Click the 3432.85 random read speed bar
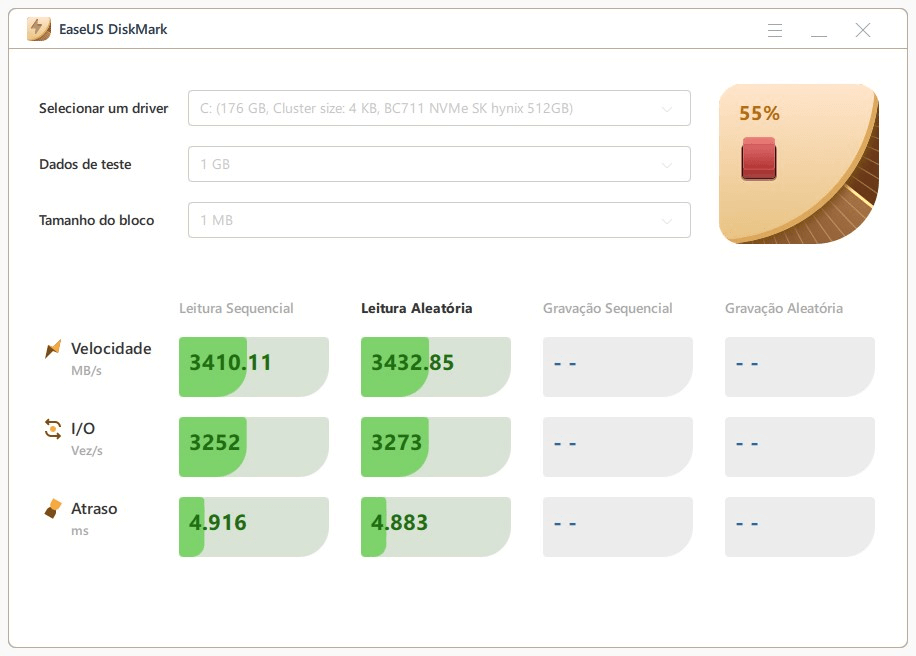Viewport: 916px width, 656px height. 436,367
